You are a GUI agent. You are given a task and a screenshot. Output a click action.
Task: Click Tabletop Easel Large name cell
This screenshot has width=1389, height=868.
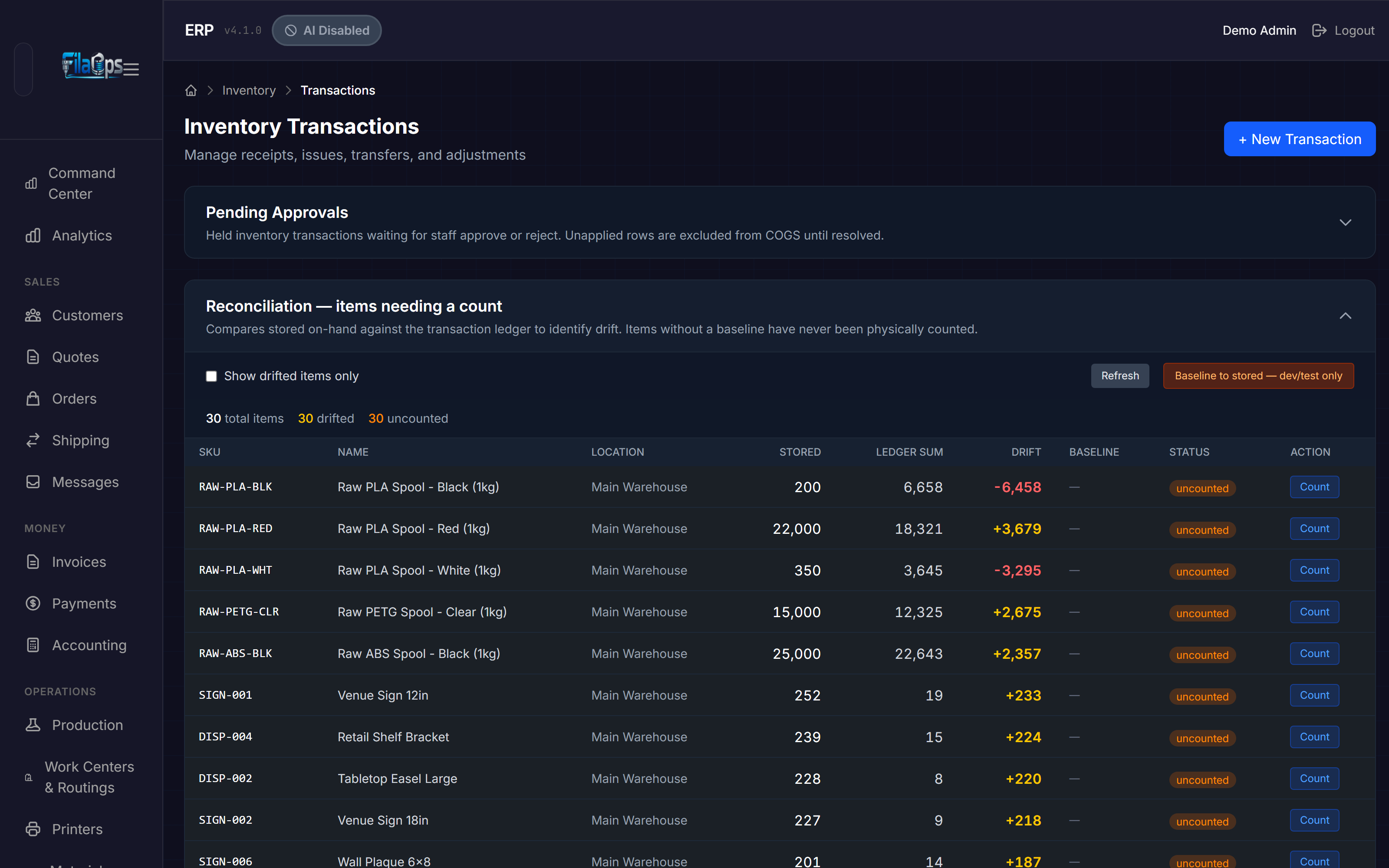click(x=397, y=779)
